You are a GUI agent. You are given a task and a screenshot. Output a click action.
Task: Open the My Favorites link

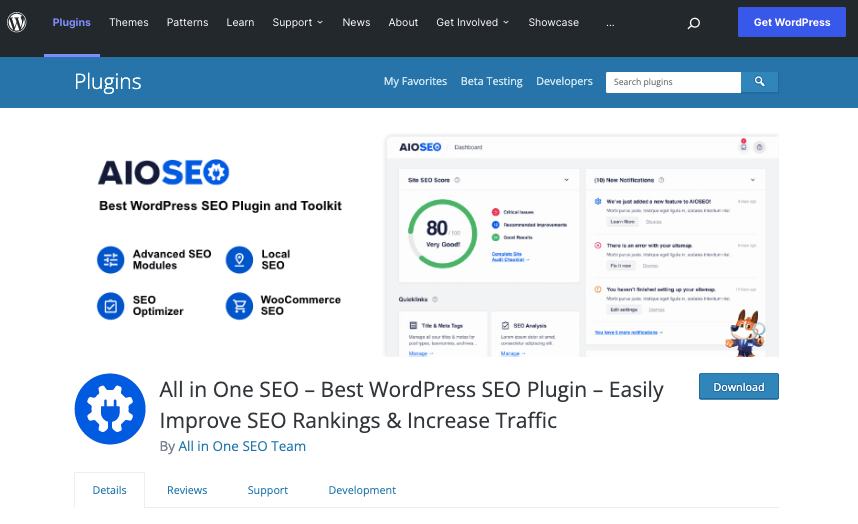tap(415, 81)
